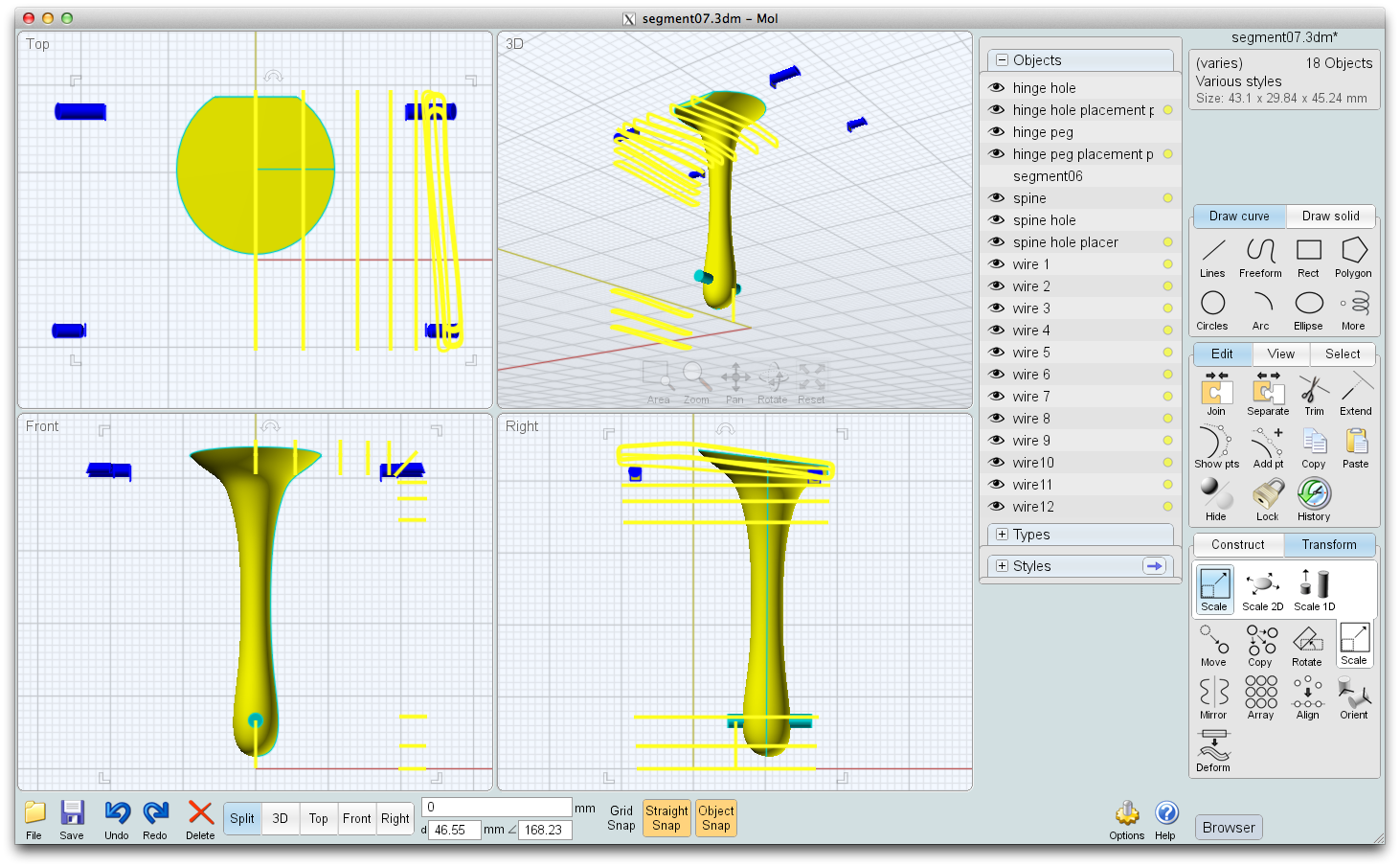Viewport: 1400px width, 867px height.
Task: Open the Array tool
Action: pos(1261,697)
